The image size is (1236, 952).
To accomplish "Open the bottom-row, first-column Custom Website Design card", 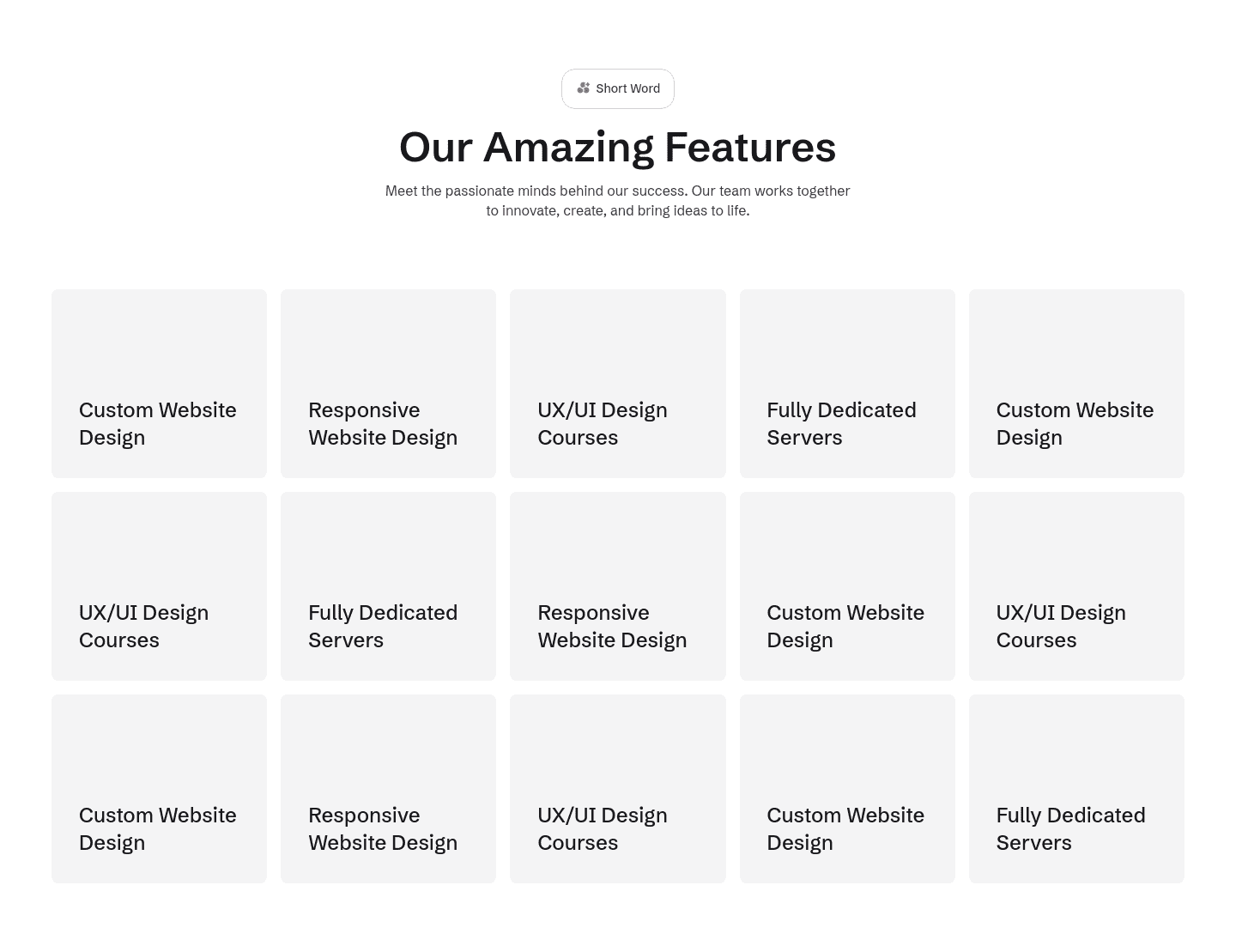I will [x=159, y=789].
